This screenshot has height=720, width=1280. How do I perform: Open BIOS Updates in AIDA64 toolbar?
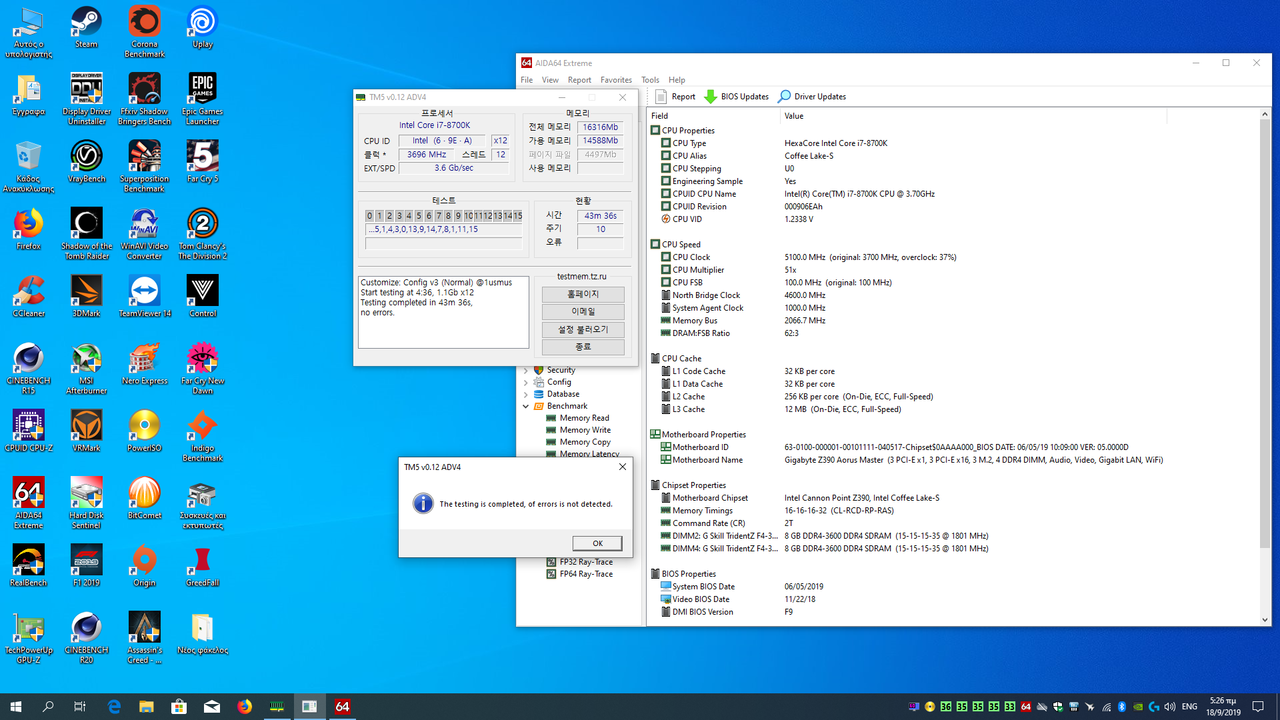click(737, 97)
